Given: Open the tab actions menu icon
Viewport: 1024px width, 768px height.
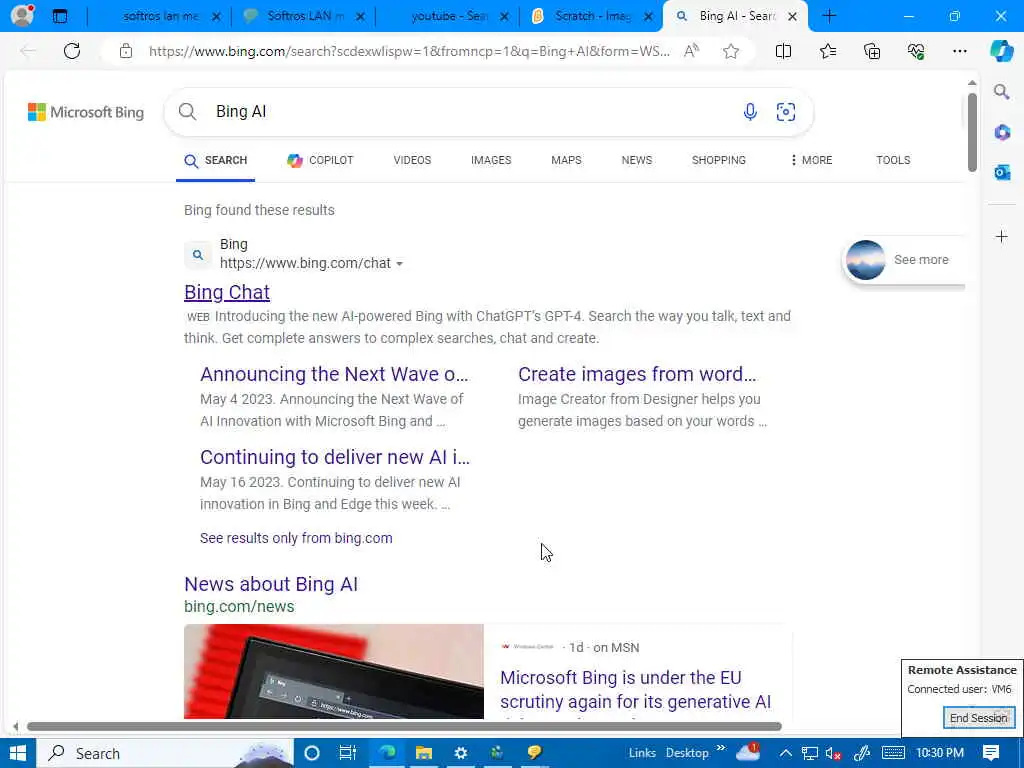Looking at the screenshot, I should coord(60,16).
